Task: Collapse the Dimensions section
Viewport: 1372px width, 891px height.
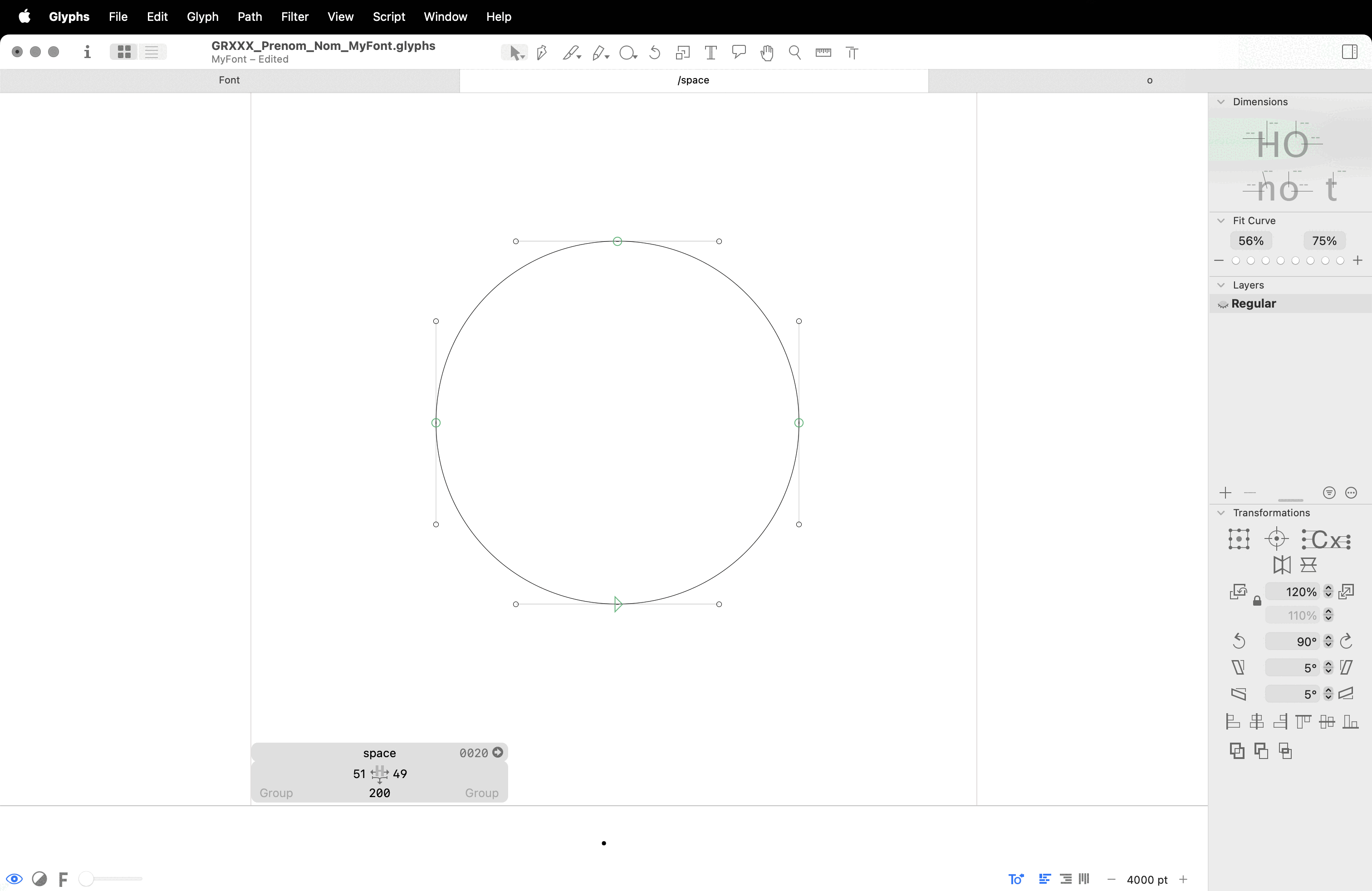Action: click(x=1221, y=102)
